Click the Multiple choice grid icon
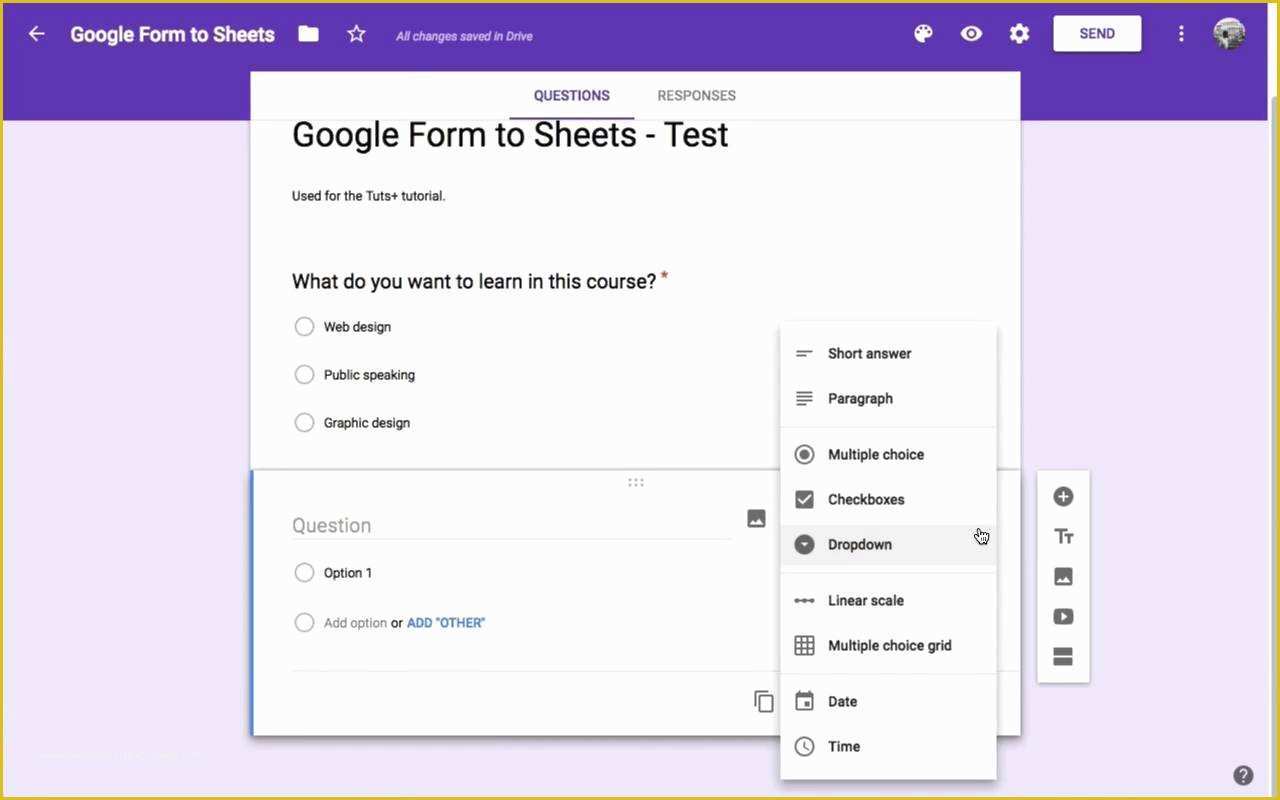The width and height of the screenshot is (1280, 800). pyautogui.click(x=804, y=645)
